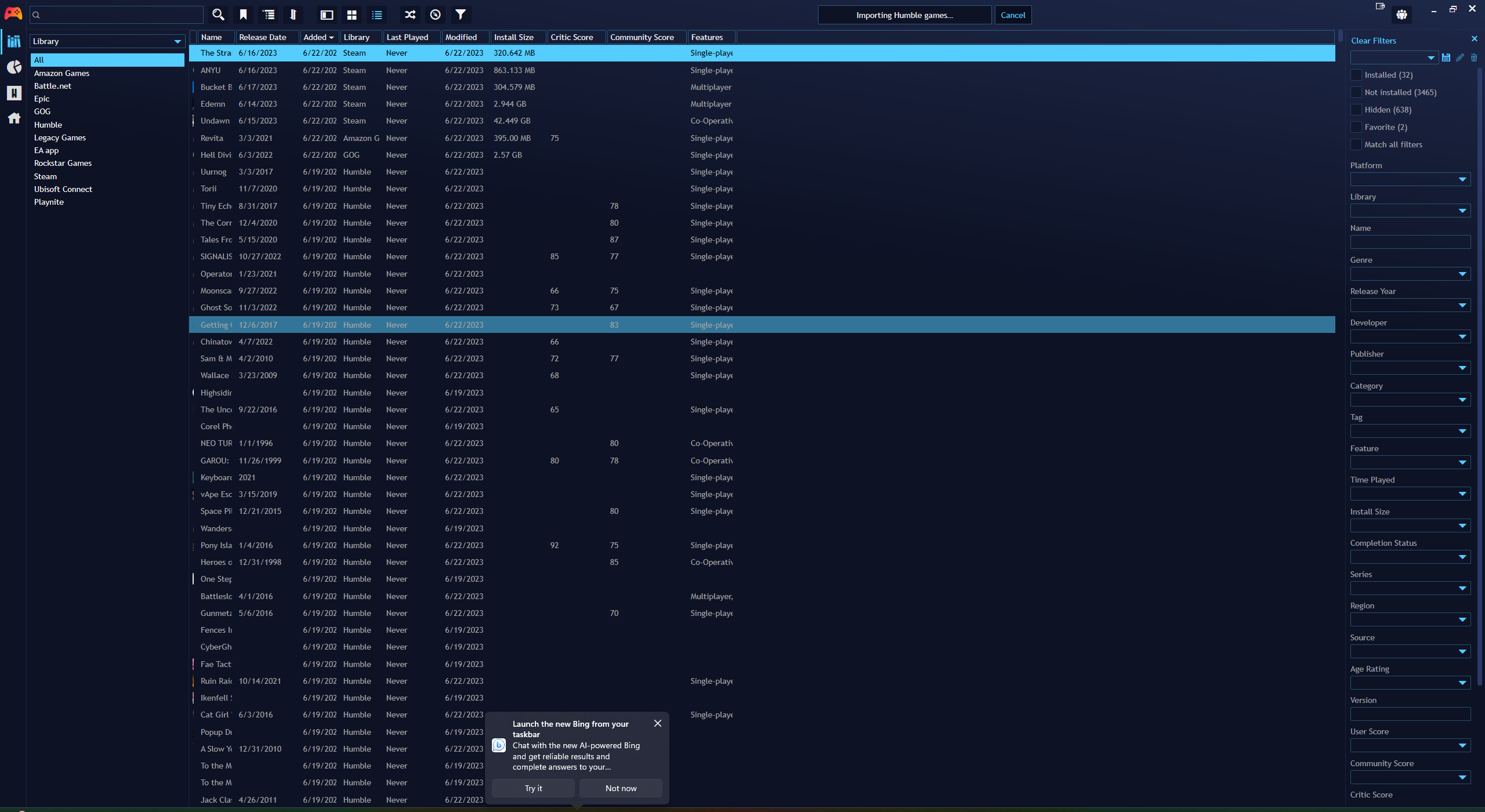
Task: Open statistics pie chart sidebar icon
Action: point(14,67)
